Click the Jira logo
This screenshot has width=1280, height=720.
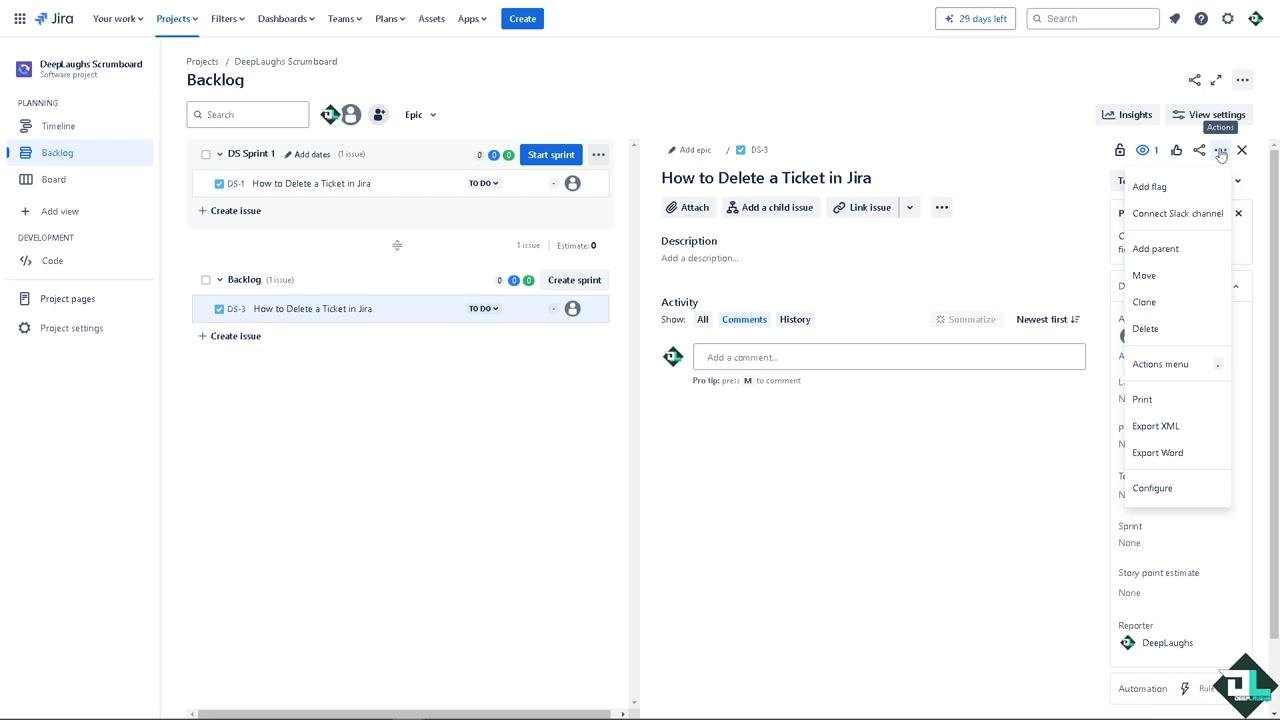54,18
